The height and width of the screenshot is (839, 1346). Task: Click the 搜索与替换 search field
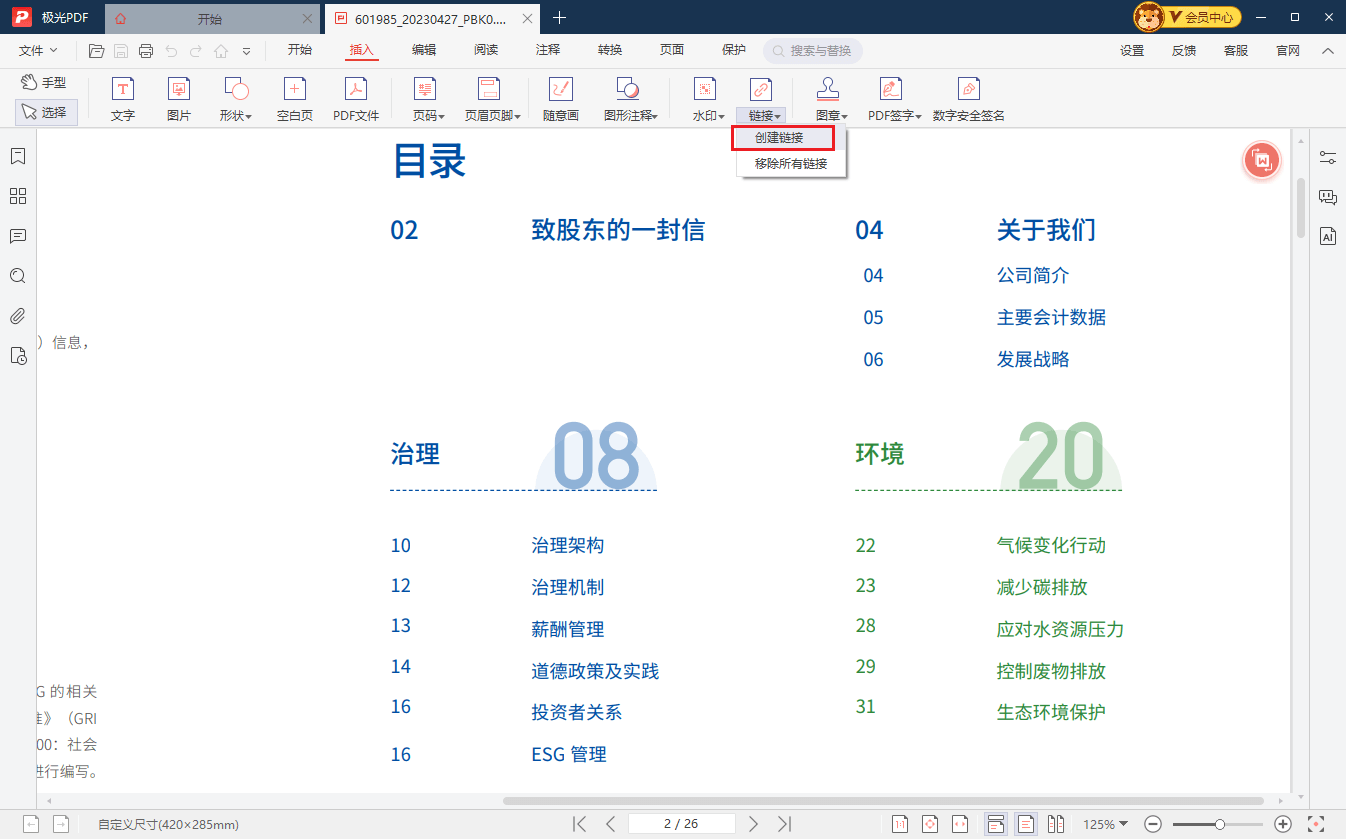click(x=813, y=51)
